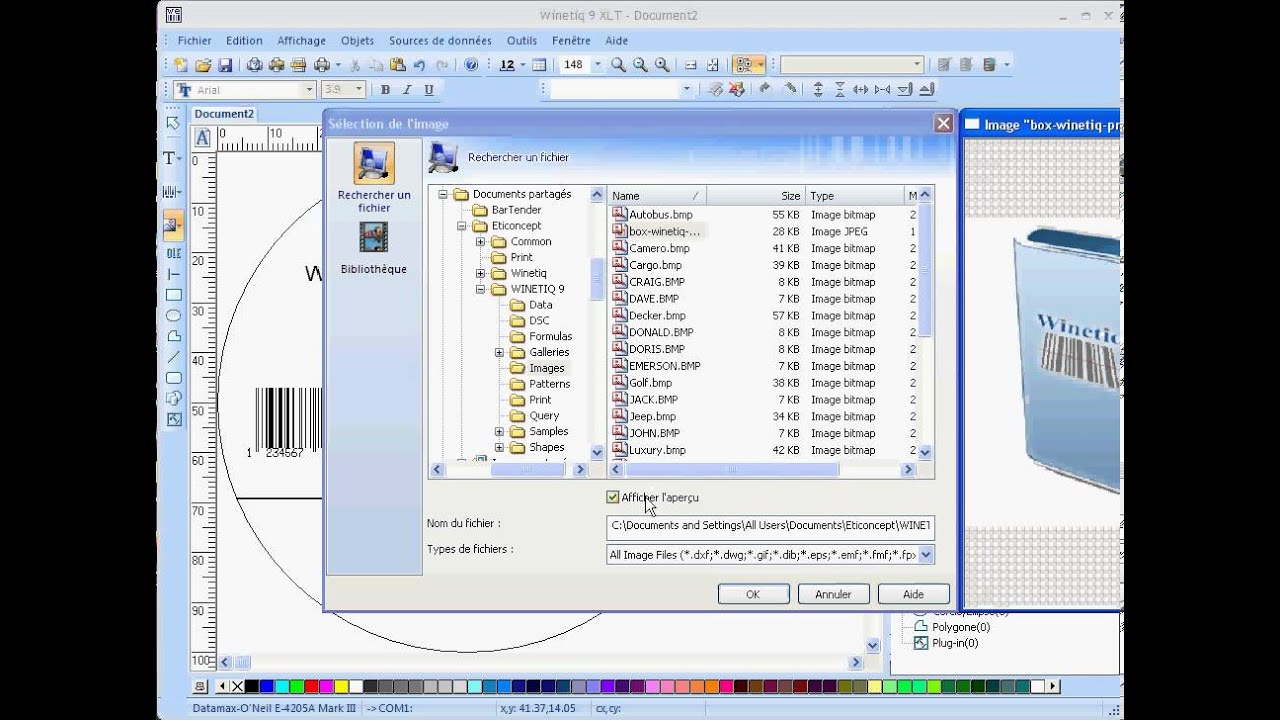
Task: Select the pointer selection tool
Action: [x=174, y=123]
